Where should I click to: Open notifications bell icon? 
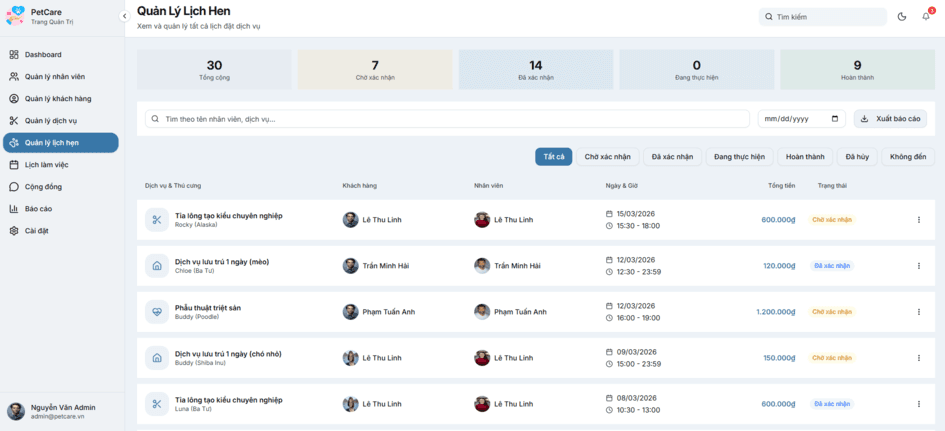(926, 17)
